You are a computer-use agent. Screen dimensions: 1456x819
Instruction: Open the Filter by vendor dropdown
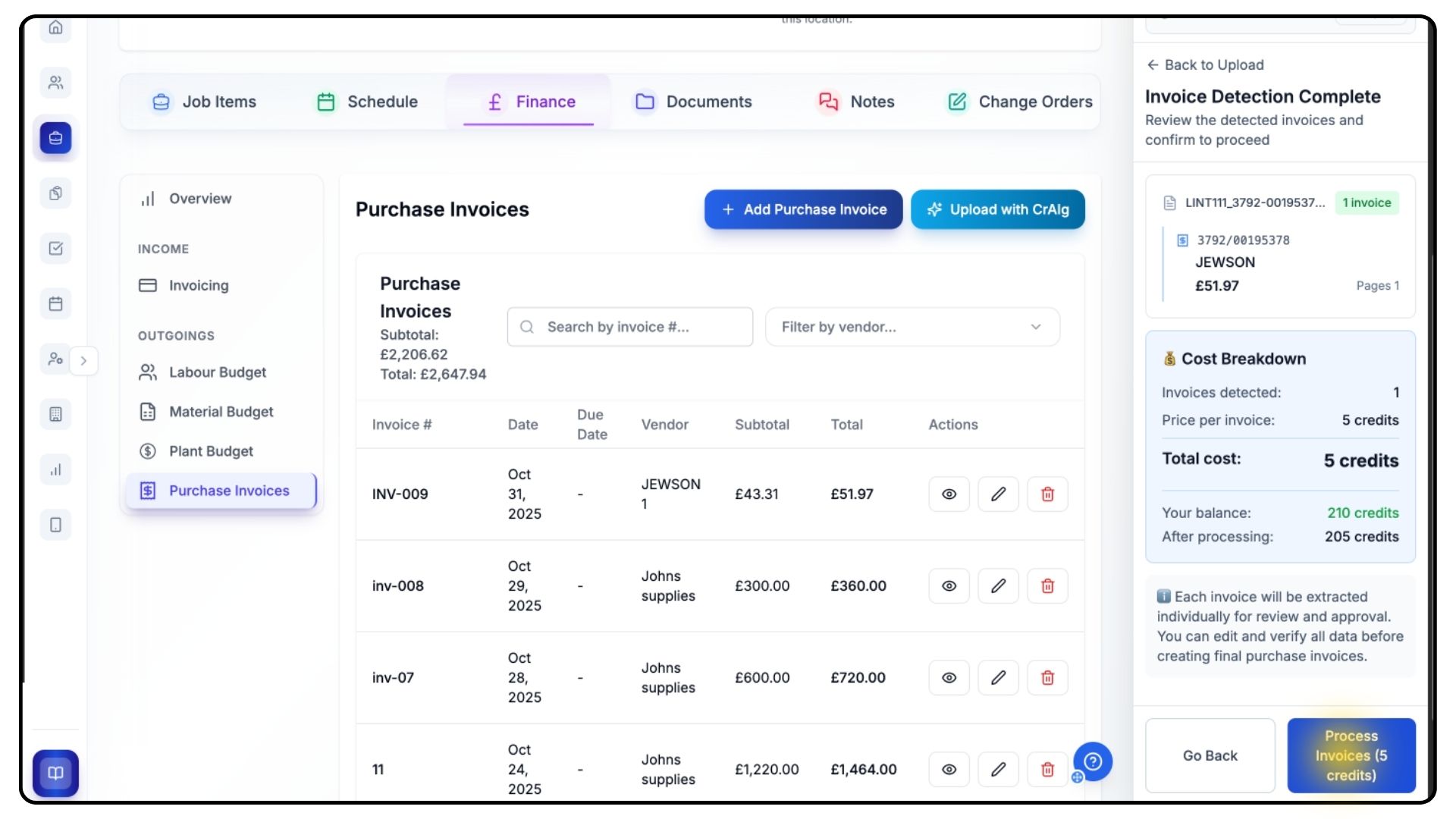coord(912,327)
